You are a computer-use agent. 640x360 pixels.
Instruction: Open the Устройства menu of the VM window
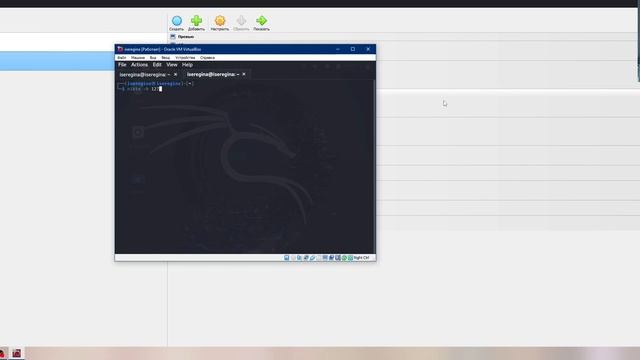(185, 58)
